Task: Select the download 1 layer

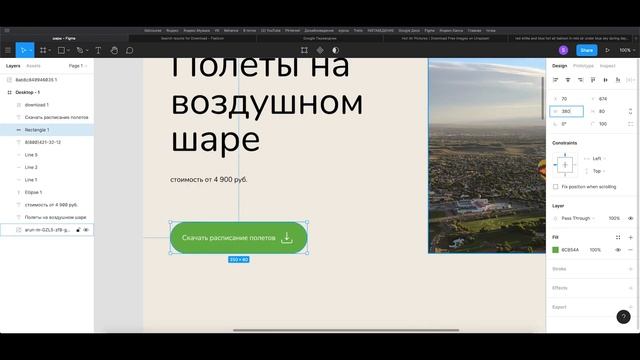Action: pos(47,105)
